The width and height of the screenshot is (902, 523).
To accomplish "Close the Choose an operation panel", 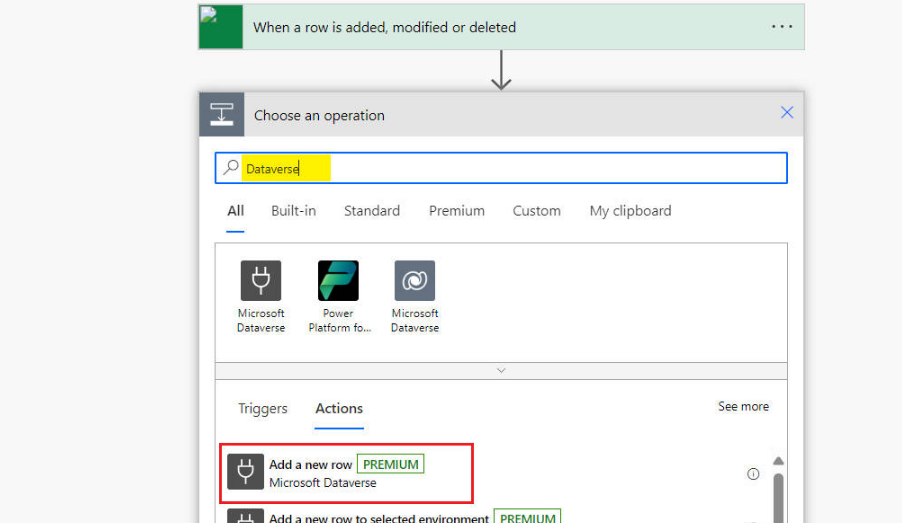I will [x=786, y=113].
